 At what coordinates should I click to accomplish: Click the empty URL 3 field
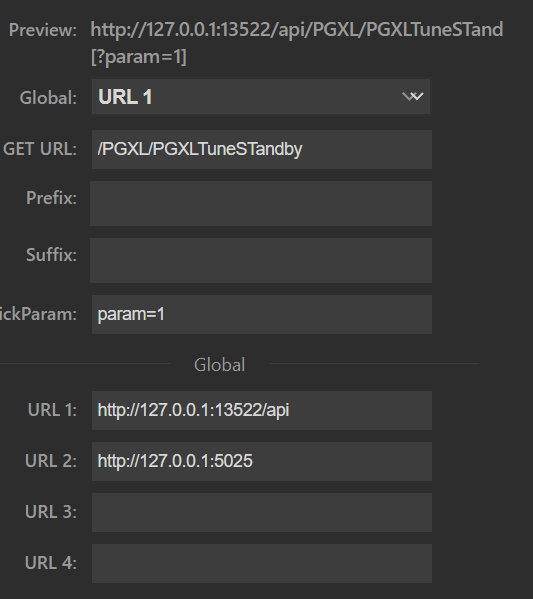tap(262, 512)
